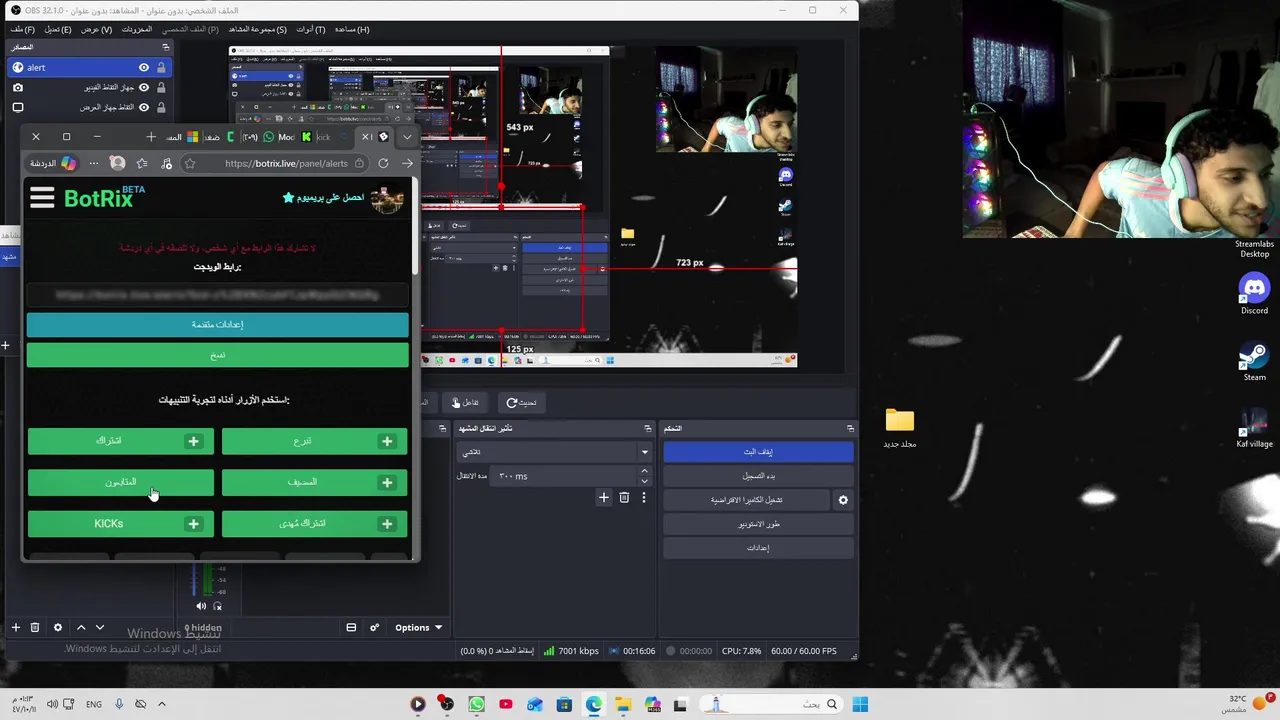Reload the BotRix page

tap(383, 163)
